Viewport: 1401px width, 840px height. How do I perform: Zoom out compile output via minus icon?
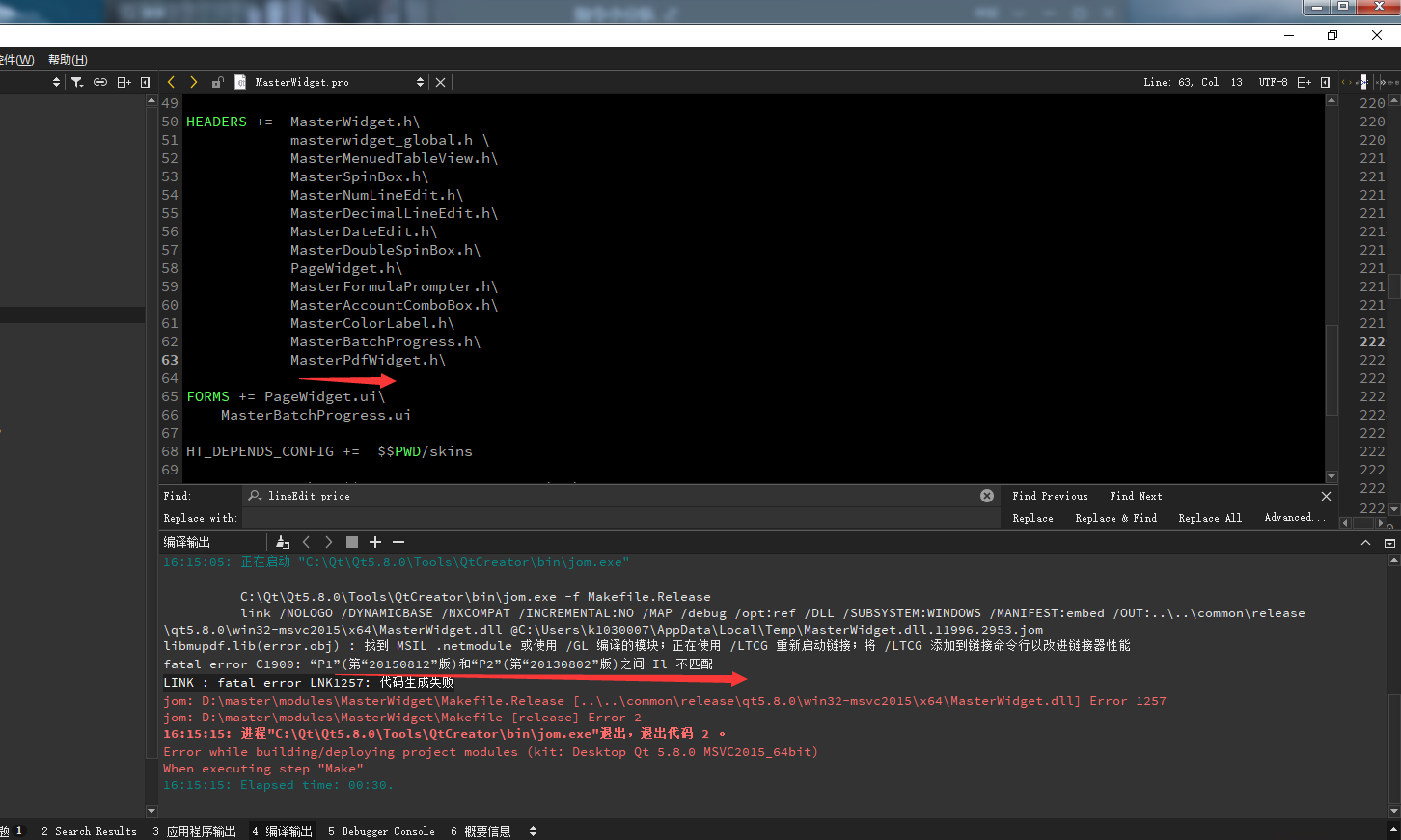398,542
